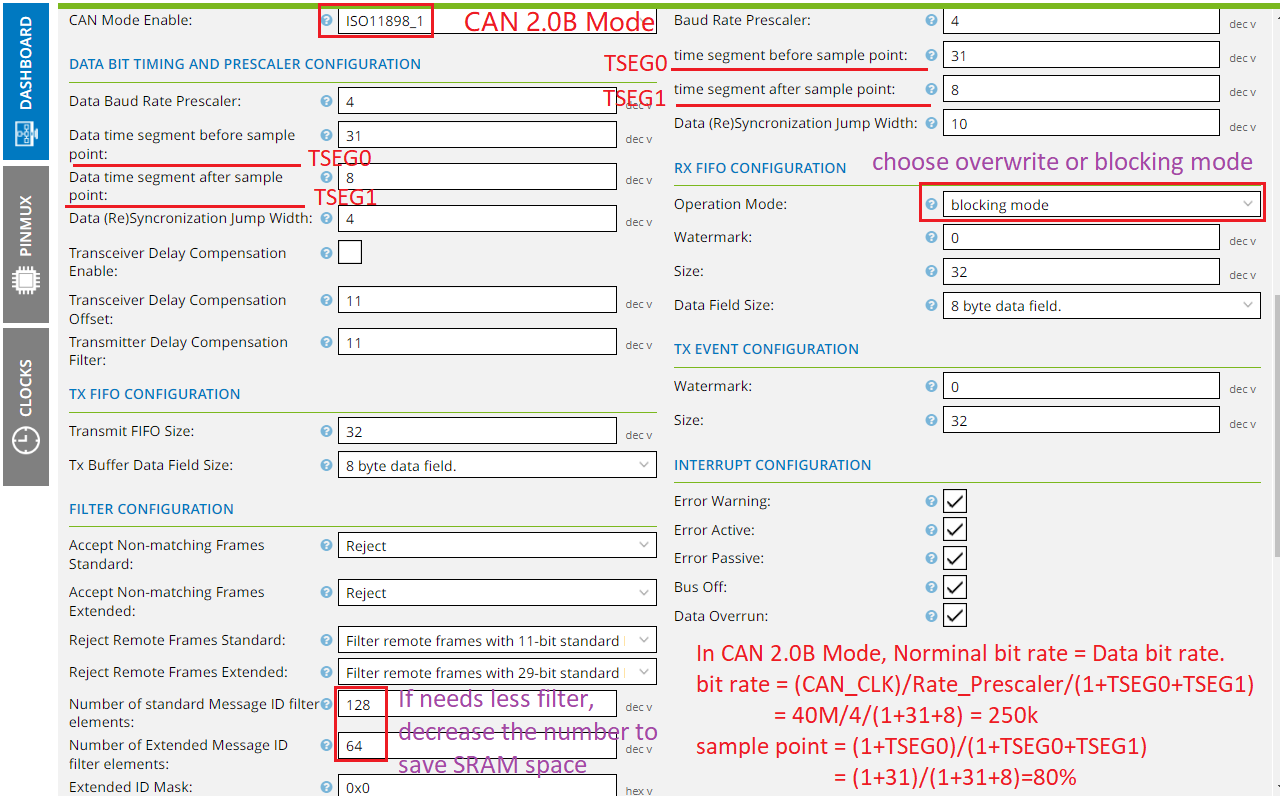Open the Dashboard sidebar tab
Viewport: 1280px width, 799px height.
tap(25, 80)
